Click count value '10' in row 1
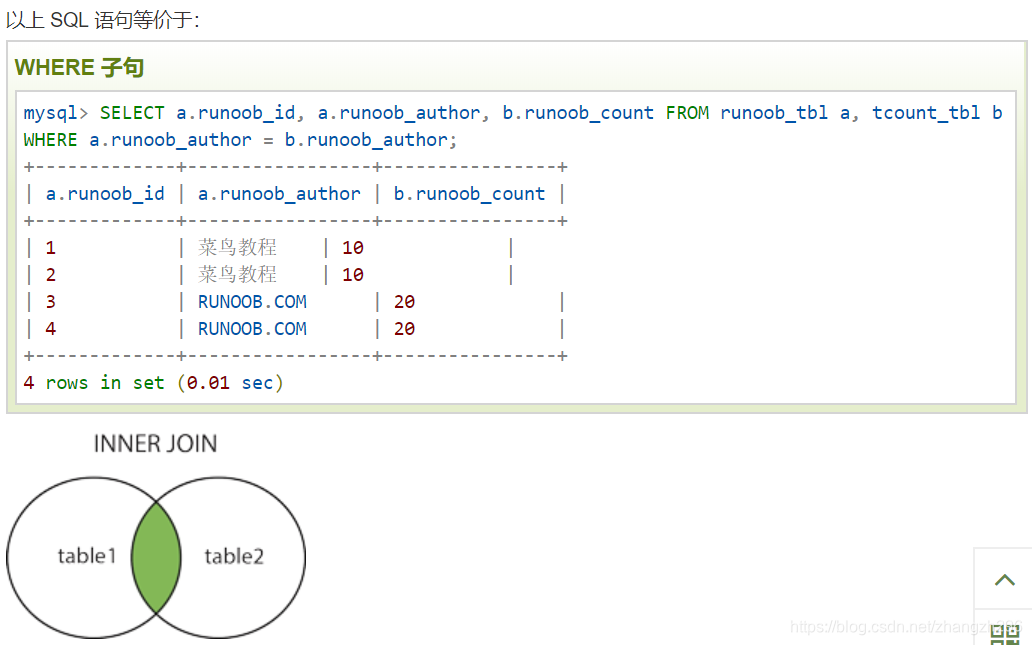The image size is (1032, 645). click(x=353, y=248)
